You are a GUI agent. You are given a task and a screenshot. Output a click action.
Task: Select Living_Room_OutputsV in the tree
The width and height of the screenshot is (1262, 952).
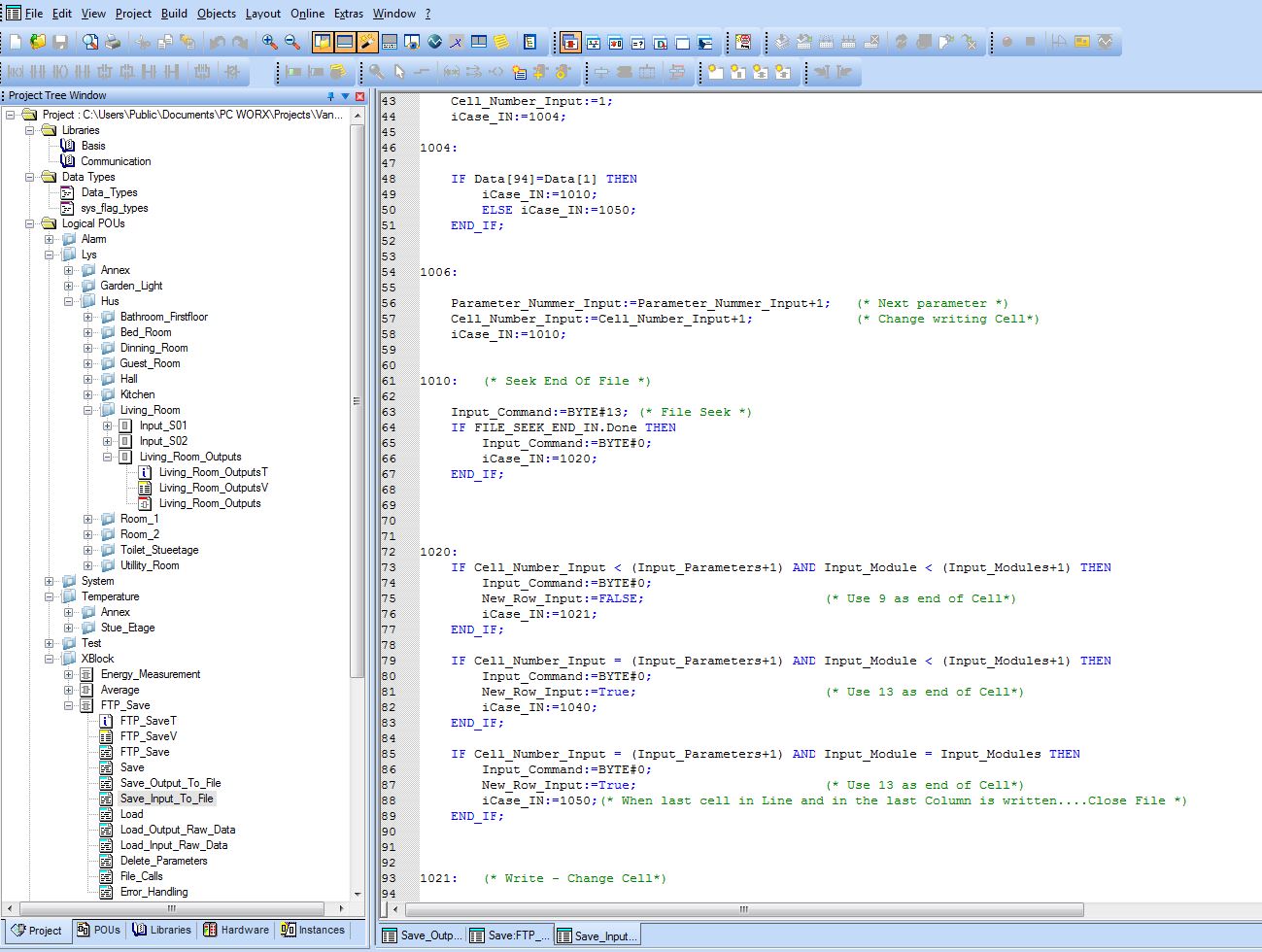(214, 488)
